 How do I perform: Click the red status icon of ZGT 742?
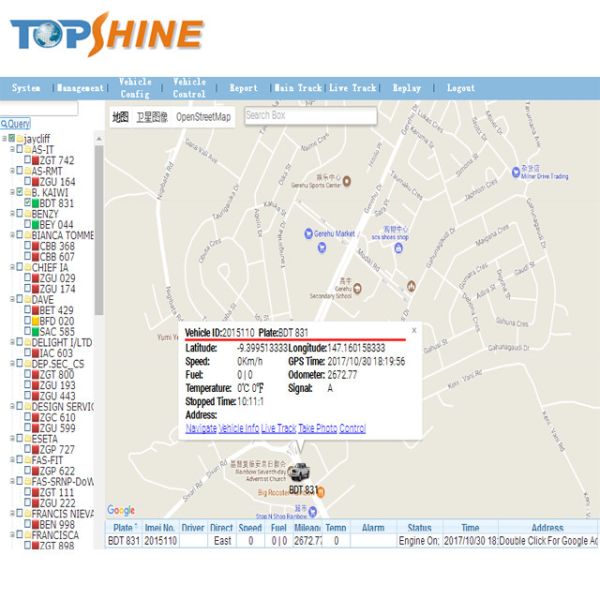pos(36,160)
